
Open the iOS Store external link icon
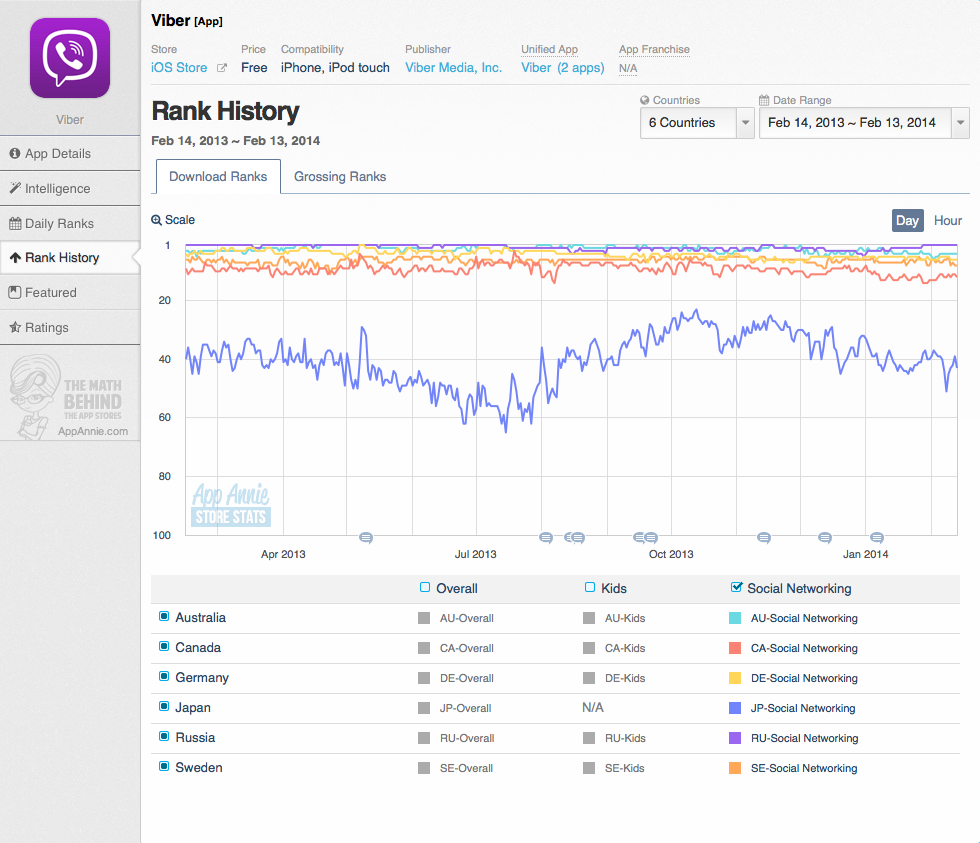click(x=222, y=67)
